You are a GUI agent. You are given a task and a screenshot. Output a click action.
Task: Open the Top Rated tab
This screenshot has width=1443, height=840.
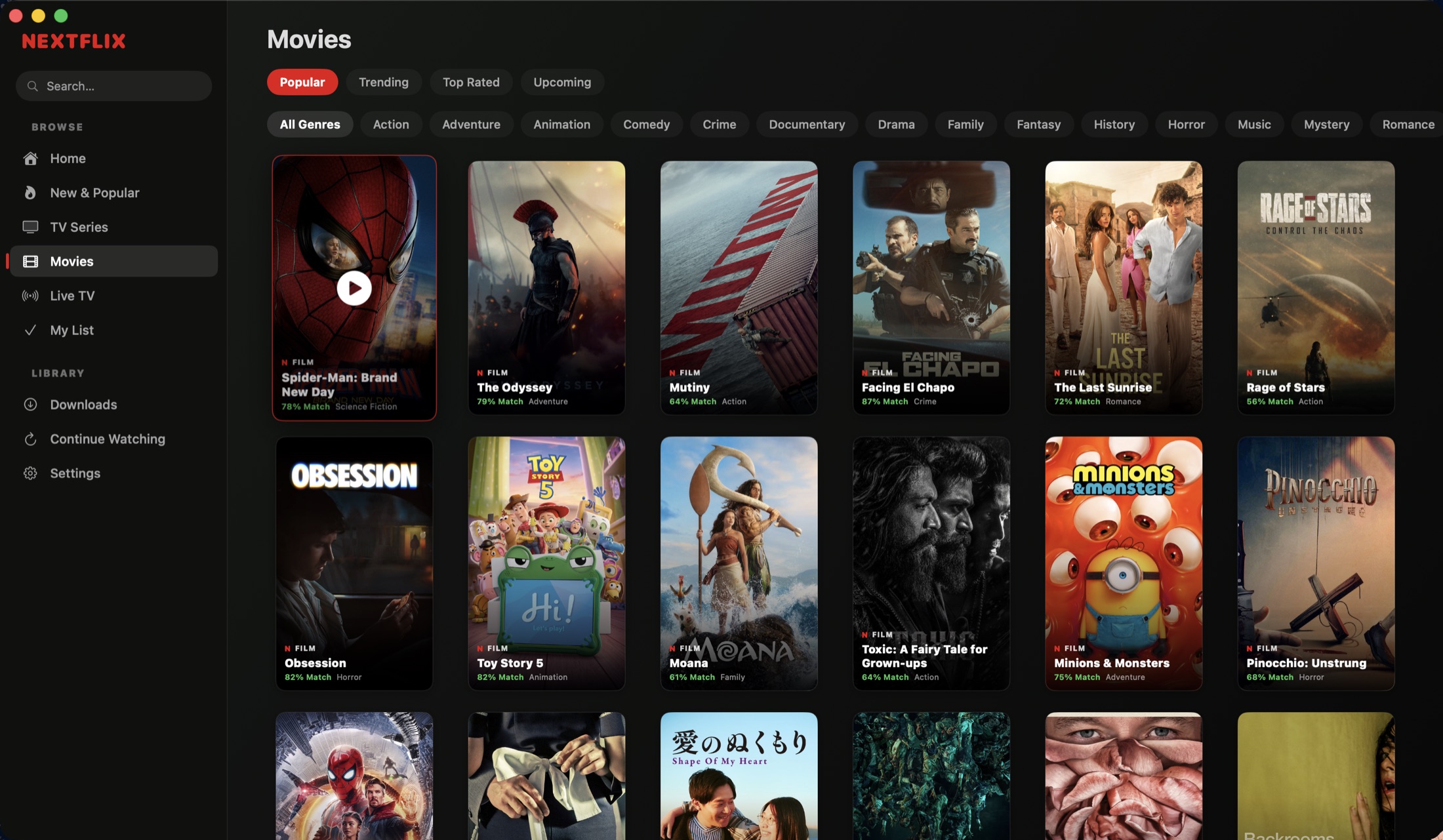[x=471, y=82]
